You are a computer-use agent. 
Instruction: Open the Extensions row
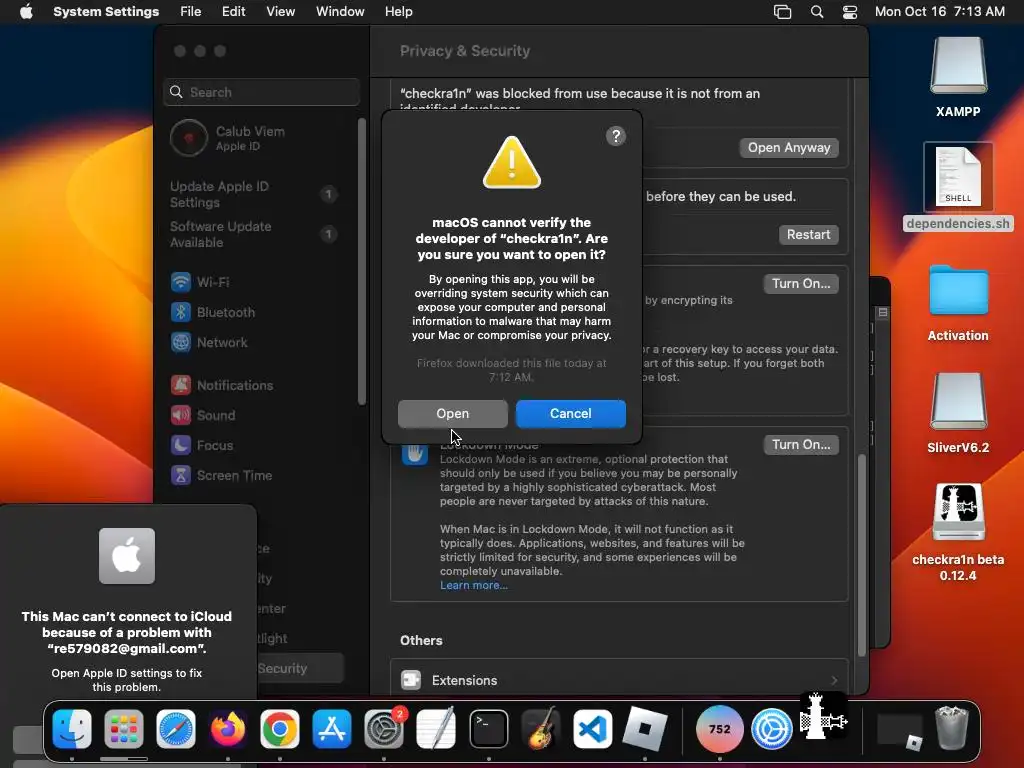(619, 680)
